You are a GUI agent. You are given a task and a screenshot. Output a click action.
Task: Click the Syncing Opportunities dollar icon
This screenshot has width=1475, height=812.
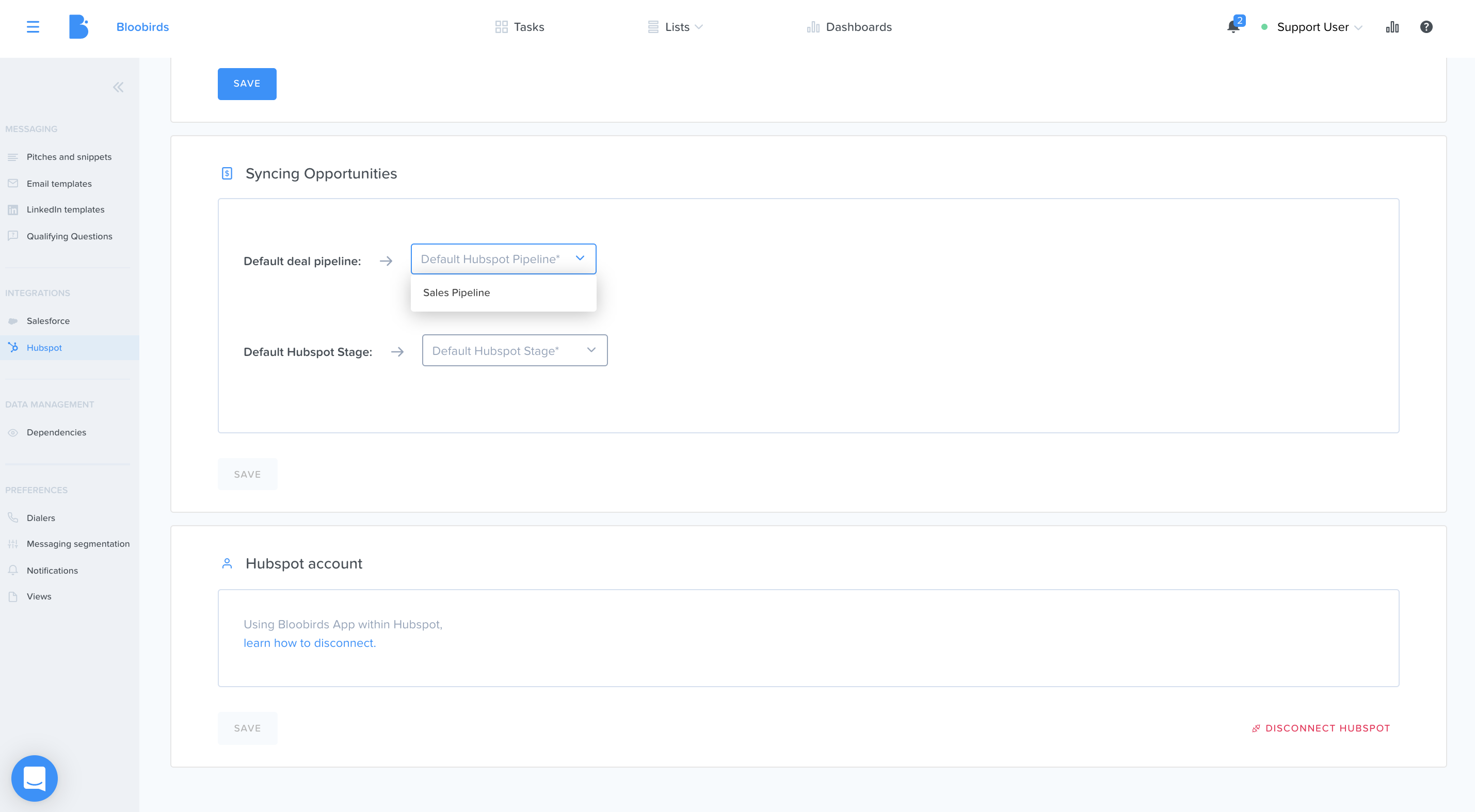227,173
